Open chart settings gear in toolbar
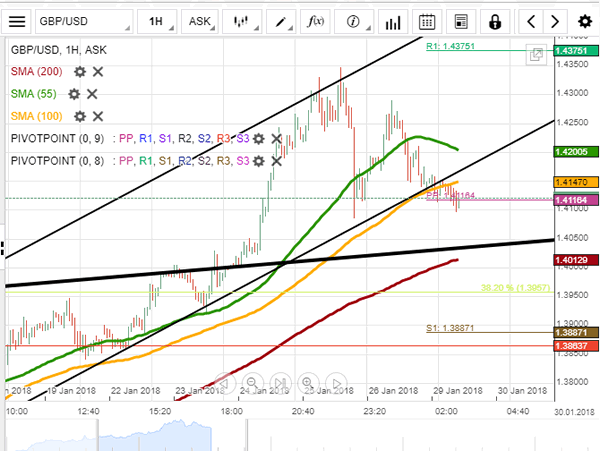This screenshot has height=451, width=600. [x=584, y=20]
